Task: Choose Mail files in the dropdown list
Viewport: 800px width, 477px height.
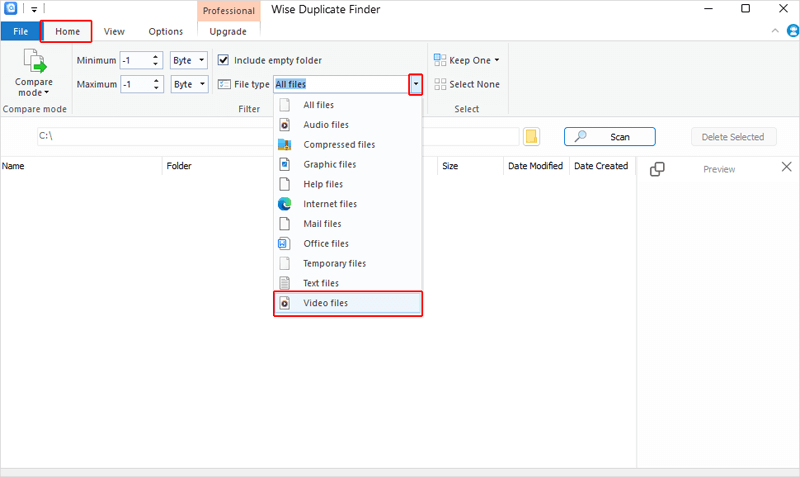Action: coord(348,224)
